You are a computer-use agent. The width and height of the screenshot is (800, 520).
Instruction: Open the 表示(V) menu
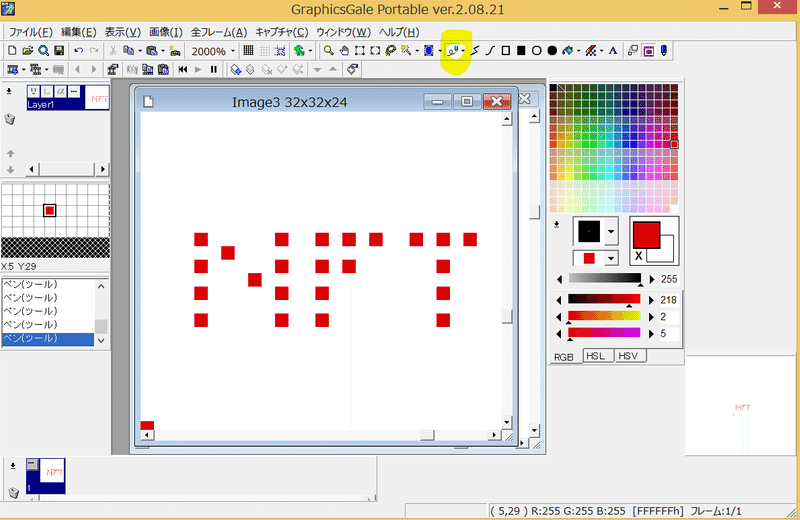122,32
